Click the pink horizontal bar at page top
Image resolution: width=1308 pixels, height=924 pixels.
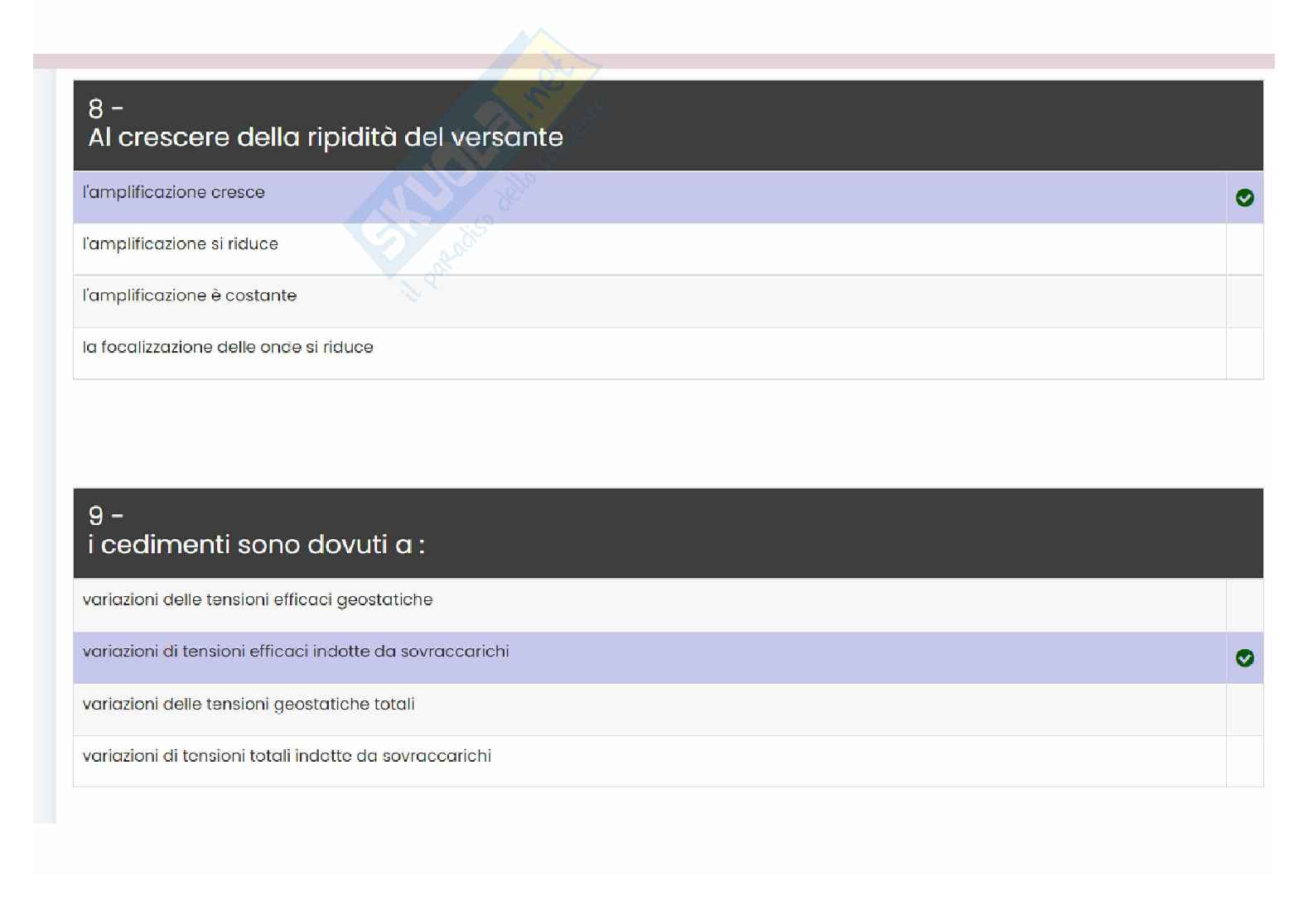pos(654,61)
